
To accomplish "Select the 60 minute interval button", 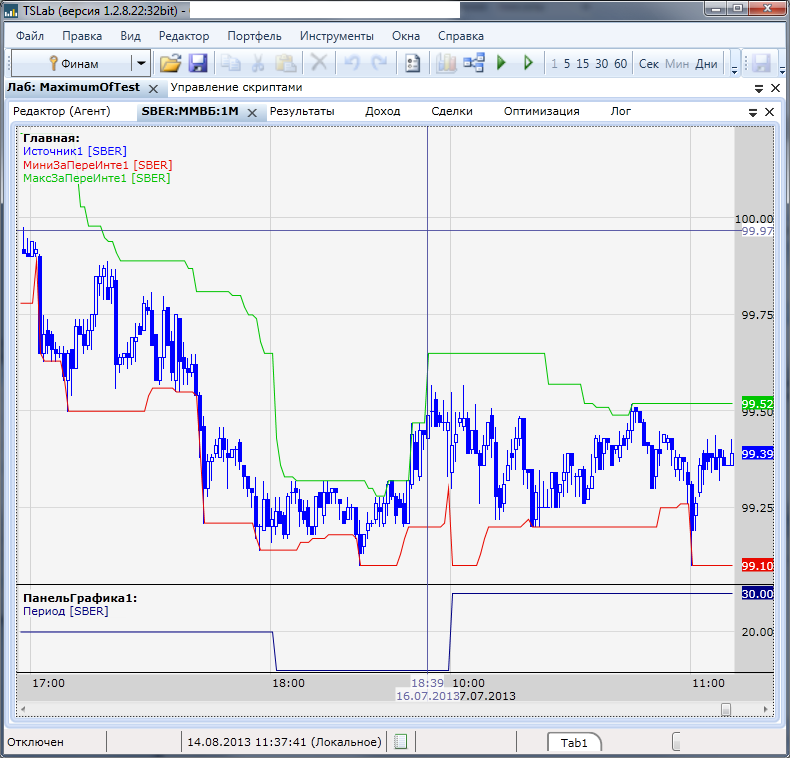I will tap(620, 64).
